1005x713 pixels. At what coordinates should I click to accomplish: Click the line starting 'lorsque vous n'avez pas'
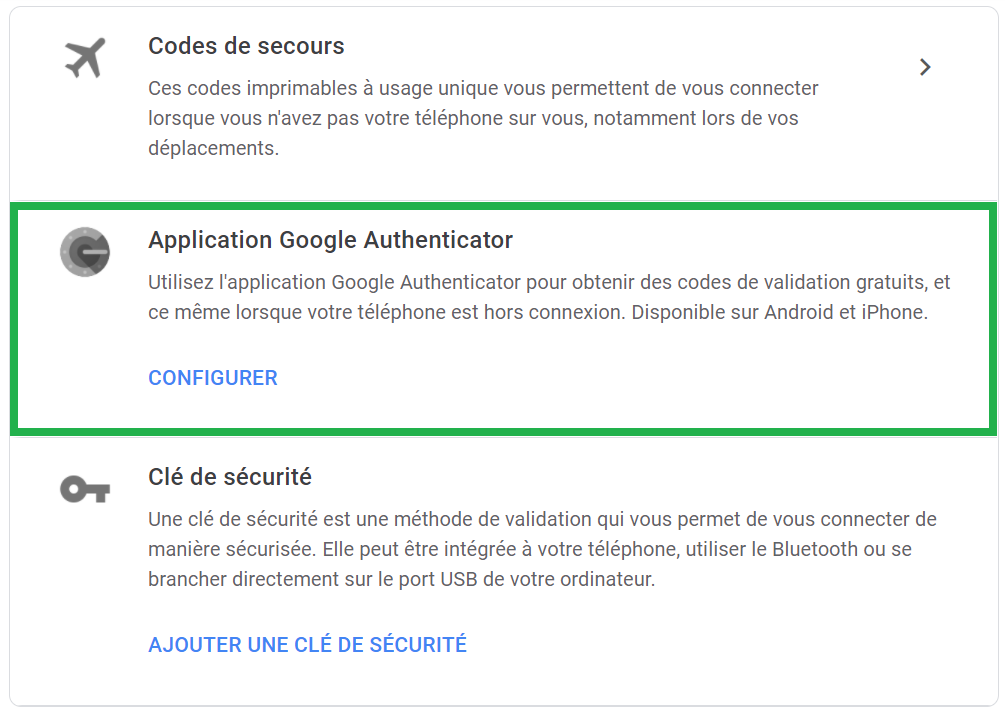474,119
